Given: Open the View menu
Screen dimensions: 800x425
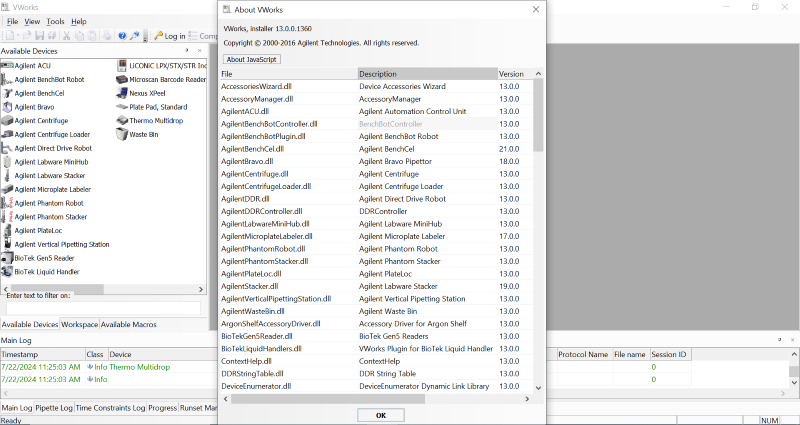Looking at the screenshot, I should click(x=32, y=21).
